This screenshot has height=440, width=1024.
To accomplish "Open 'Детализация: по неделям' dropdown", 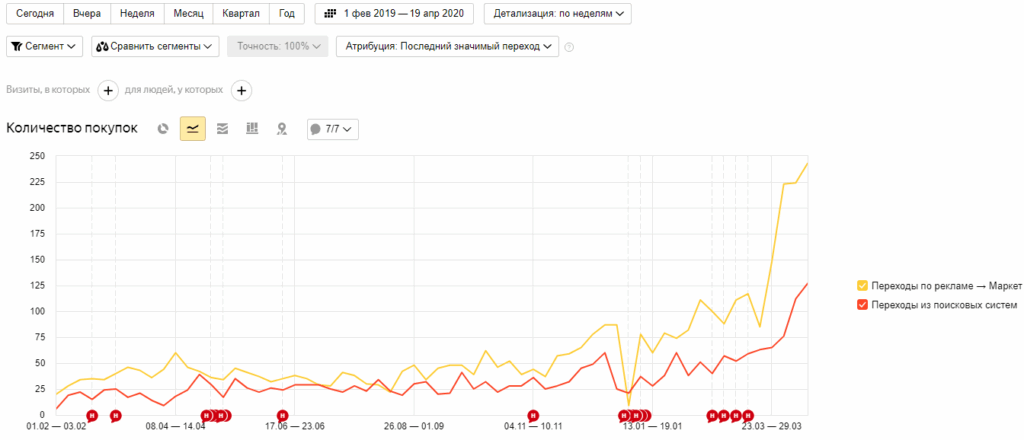I will (x=557, y=14).
